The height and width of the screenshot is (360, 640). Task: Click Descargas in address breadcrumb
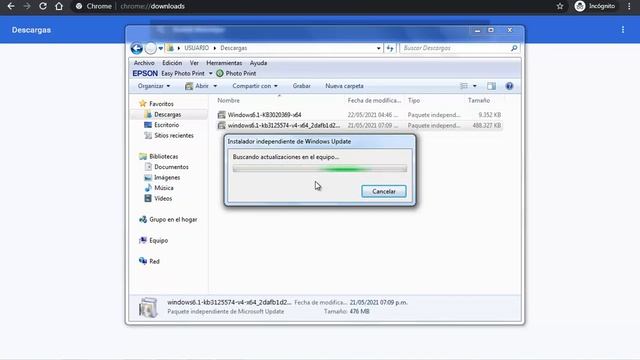click(x=233, y=48)
